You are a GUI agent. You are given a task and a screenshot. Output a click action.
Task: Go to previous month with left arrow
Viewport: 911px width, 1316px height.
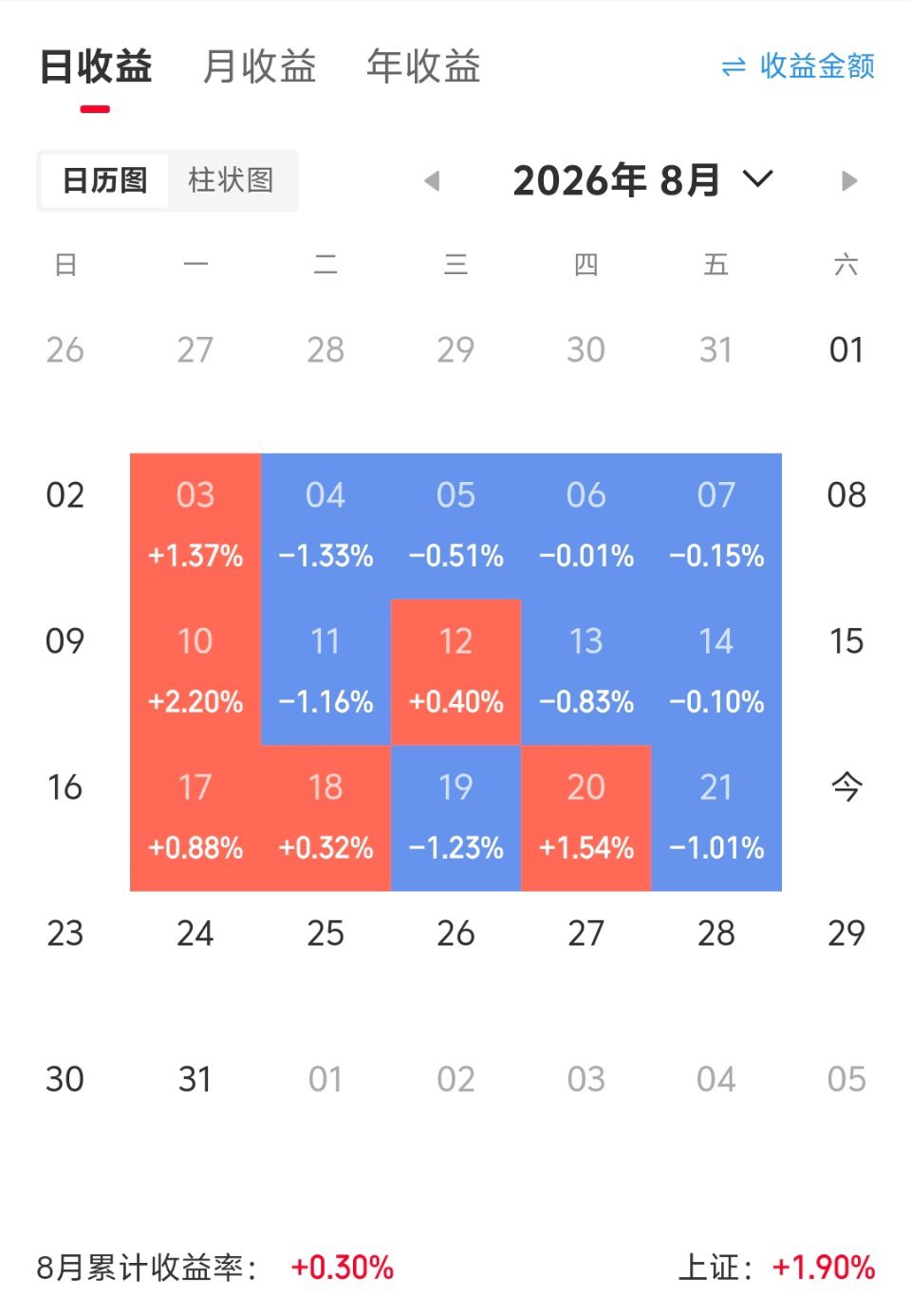pos(432,180)
